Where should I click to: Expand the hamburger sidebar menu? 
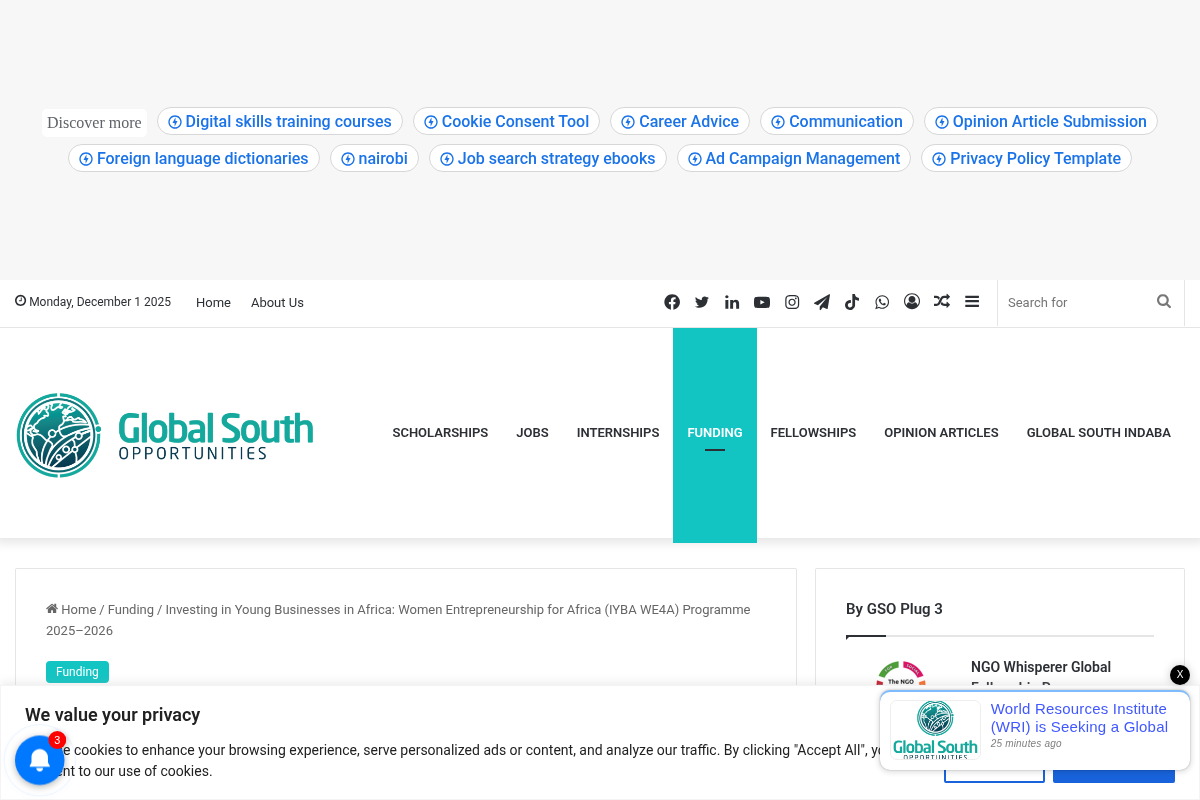tap(972, 302)
